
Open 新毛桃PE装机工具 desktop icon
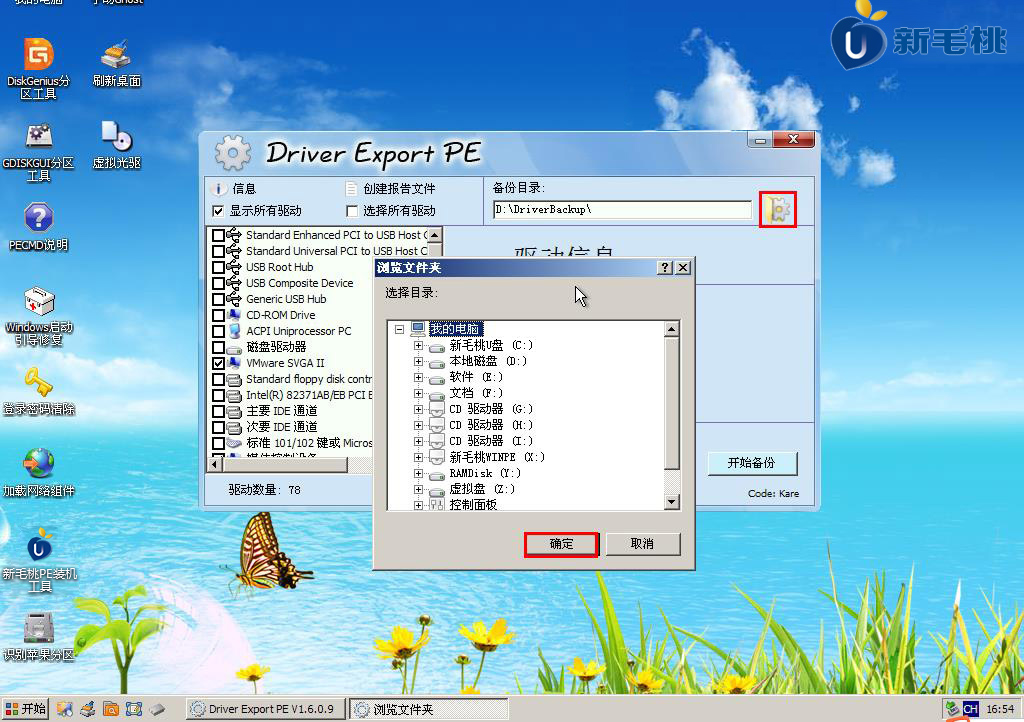(x=39, y=560)
